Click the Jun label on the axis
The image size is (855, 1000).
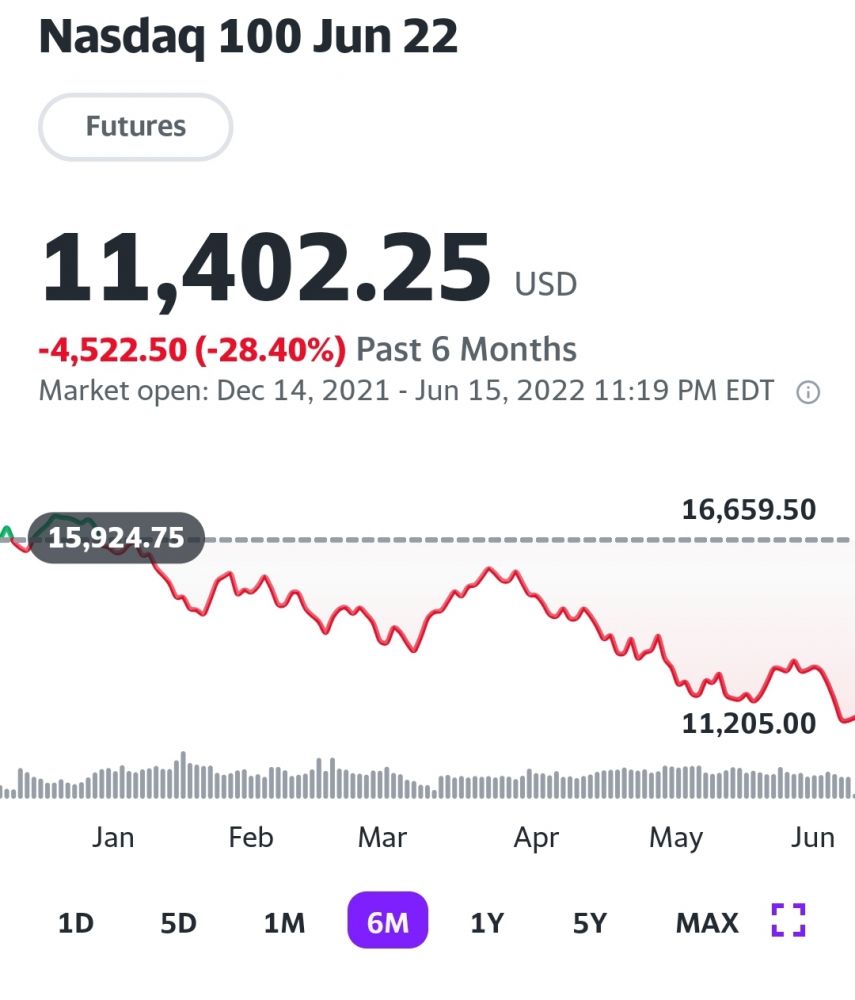pos(812,837)
